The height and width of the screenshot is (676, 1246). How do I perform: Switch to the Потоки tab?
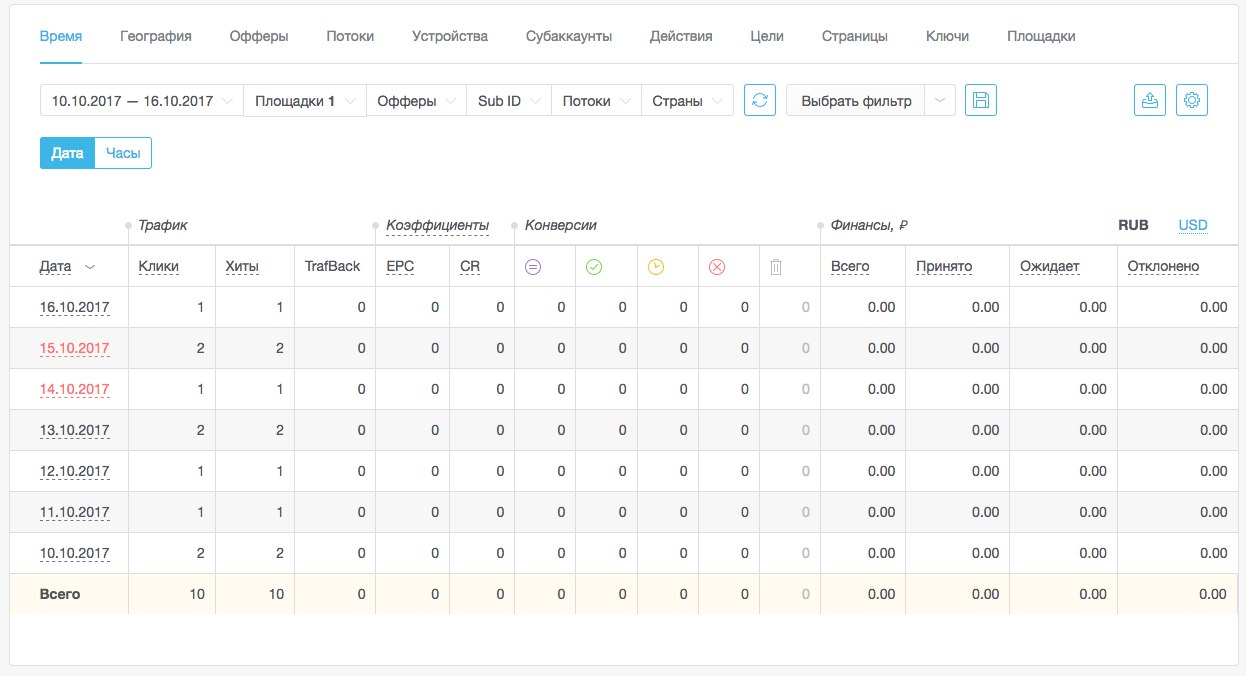click(x=350, y=36)
